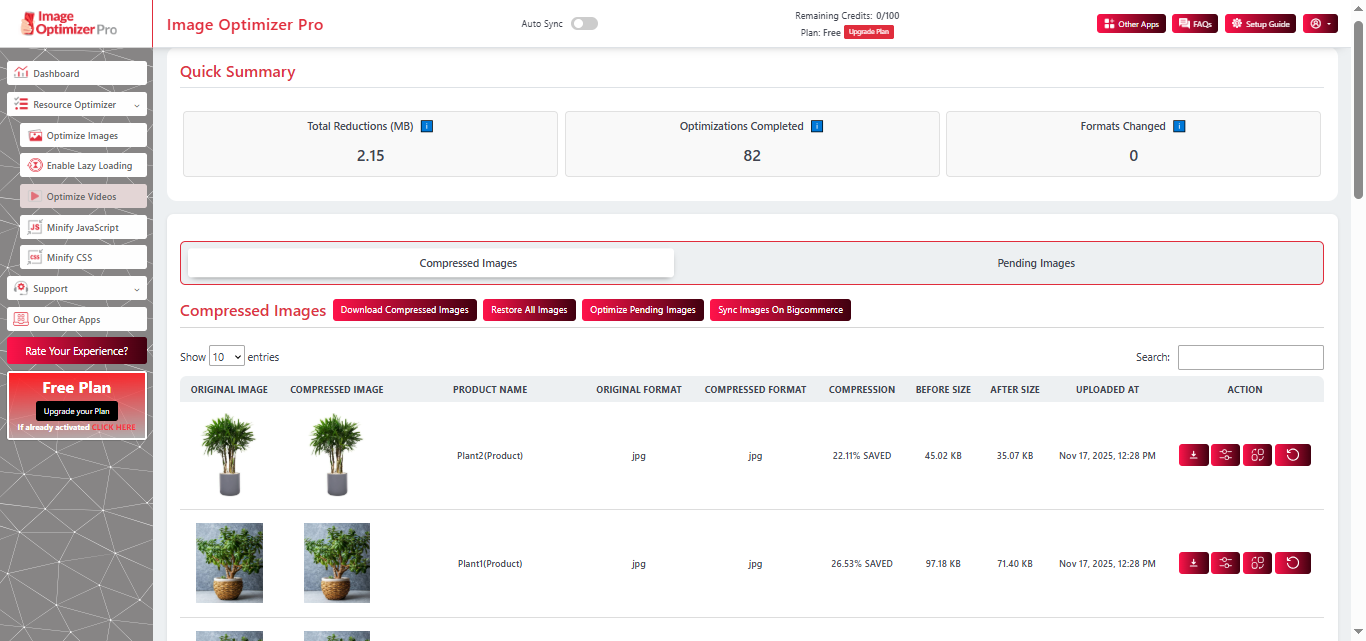This screenshot has height=641, width=1366.
Task: Click the 71.40 KB after size value
Action: [1015, 564]
